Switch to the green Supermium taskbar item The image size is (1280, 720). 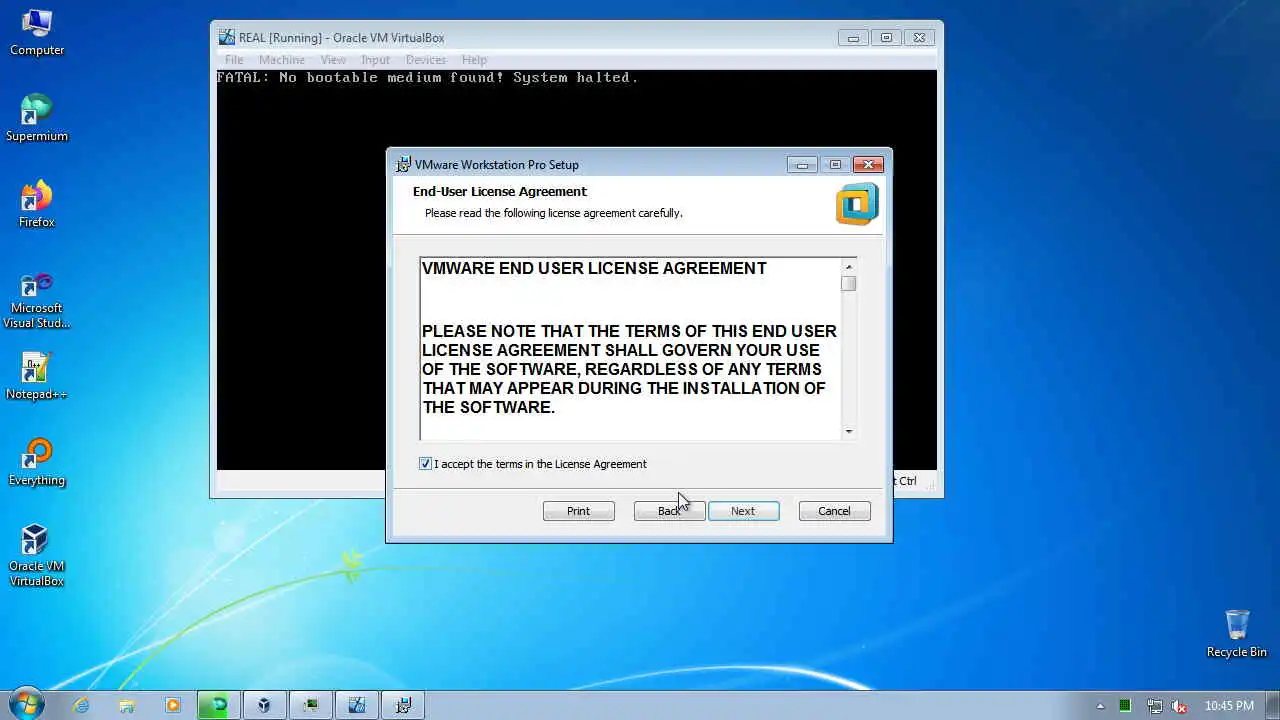point(219,705)
